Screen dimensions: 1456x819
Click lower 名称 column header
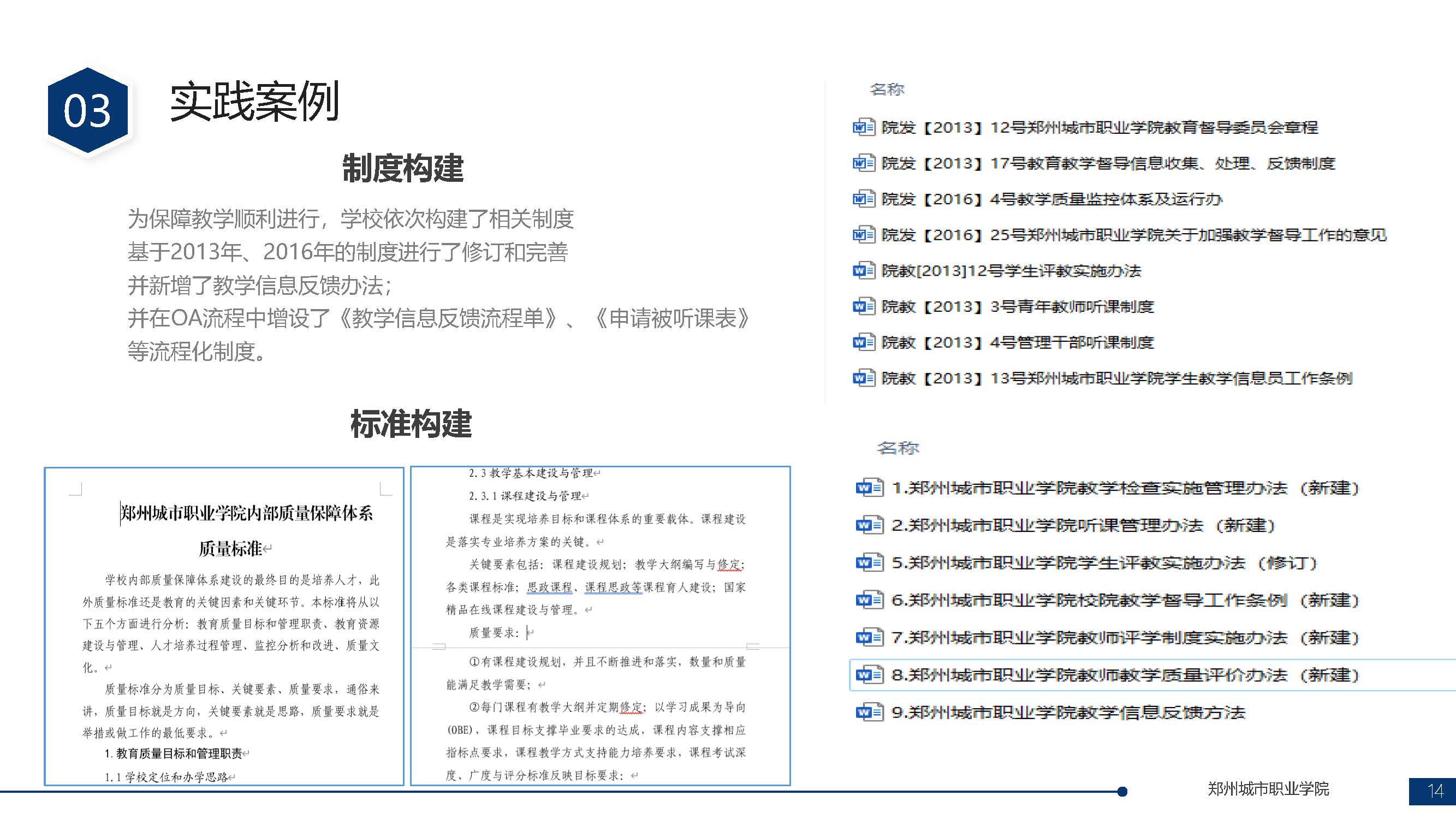pos(898,448)
